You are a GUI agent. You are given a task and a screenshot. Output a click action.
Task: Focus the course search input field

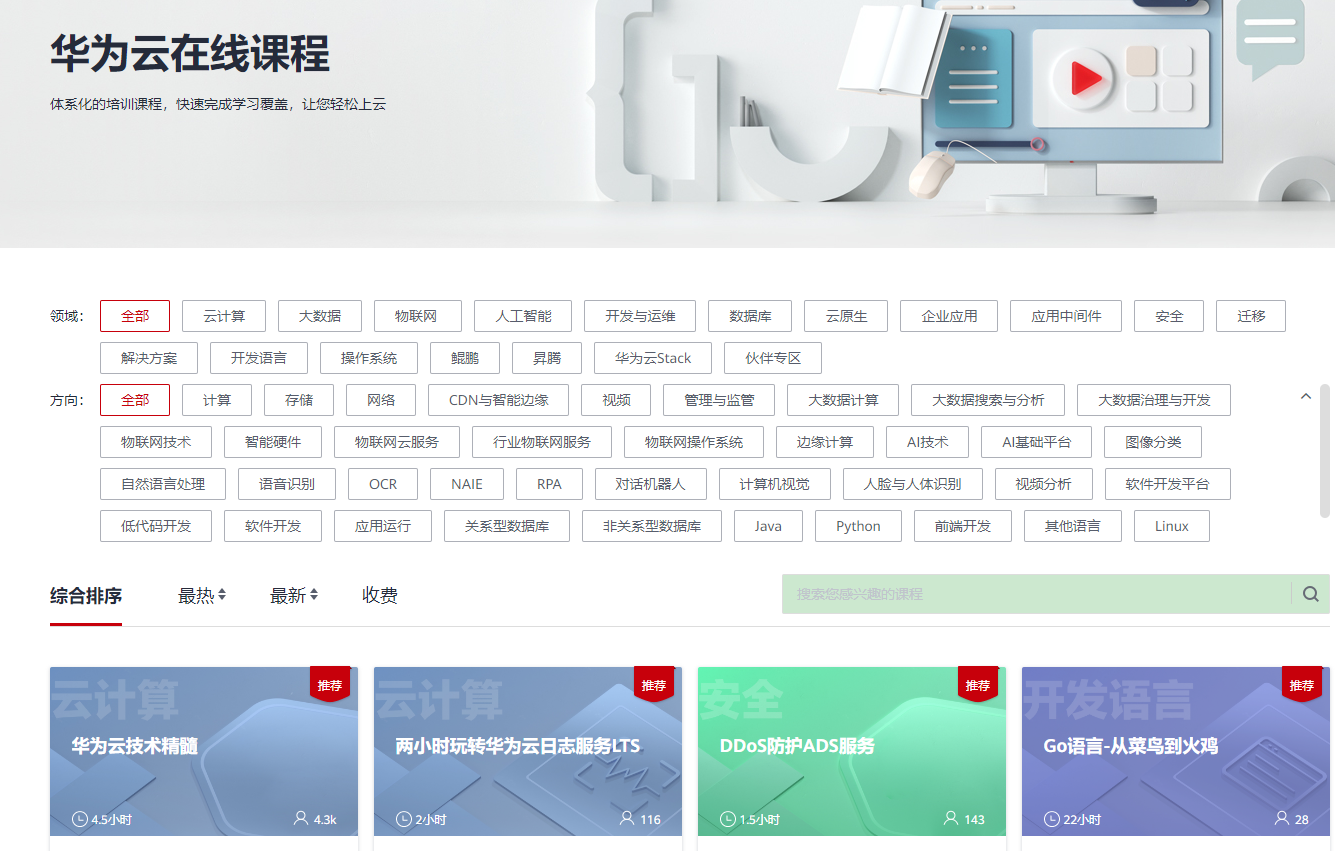1036,594
